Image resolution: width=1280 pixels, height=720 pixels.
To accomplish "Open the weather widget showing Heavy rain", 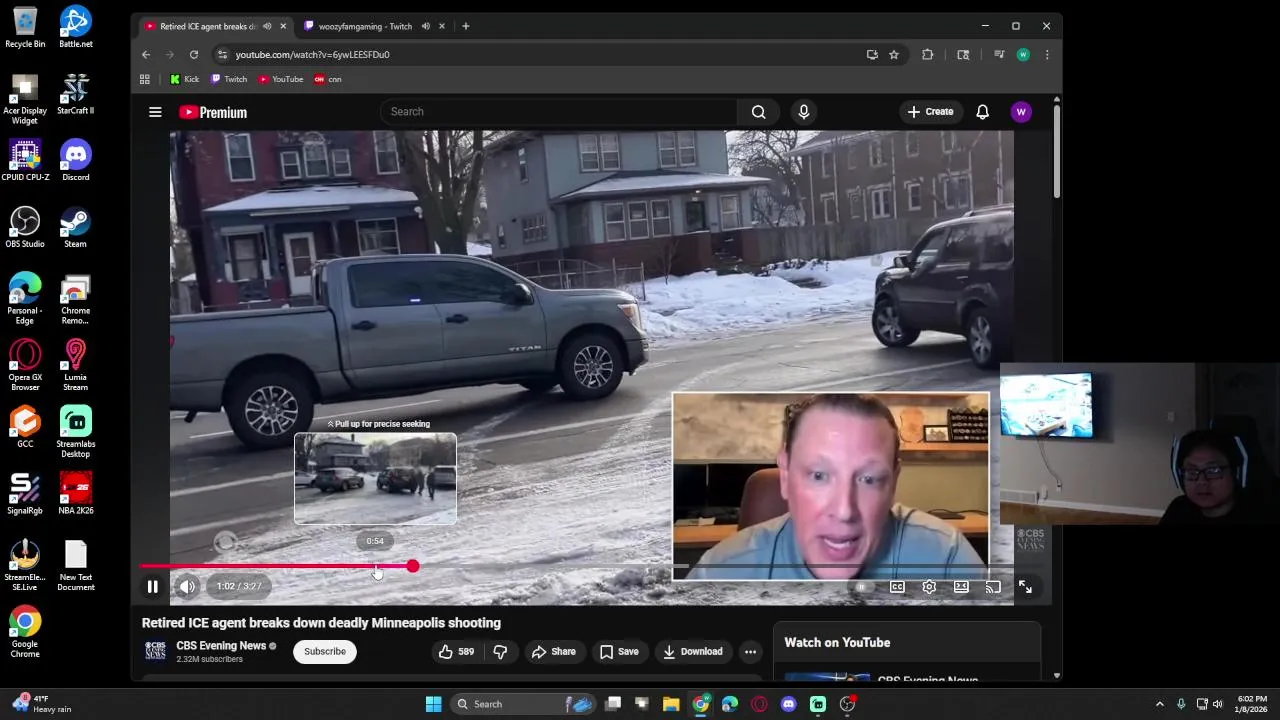I will tap(44, 704).
